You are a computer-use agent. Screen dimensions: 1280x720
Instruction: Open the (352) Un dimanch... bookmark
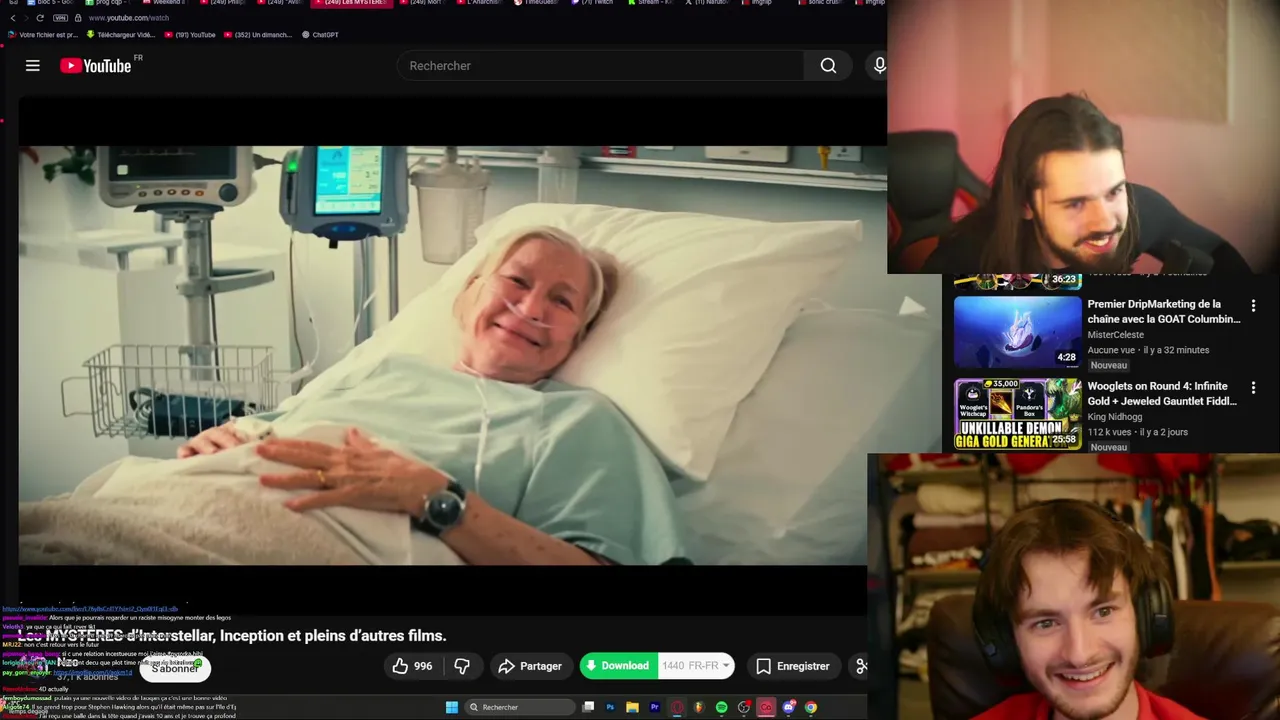coord(257,35)
